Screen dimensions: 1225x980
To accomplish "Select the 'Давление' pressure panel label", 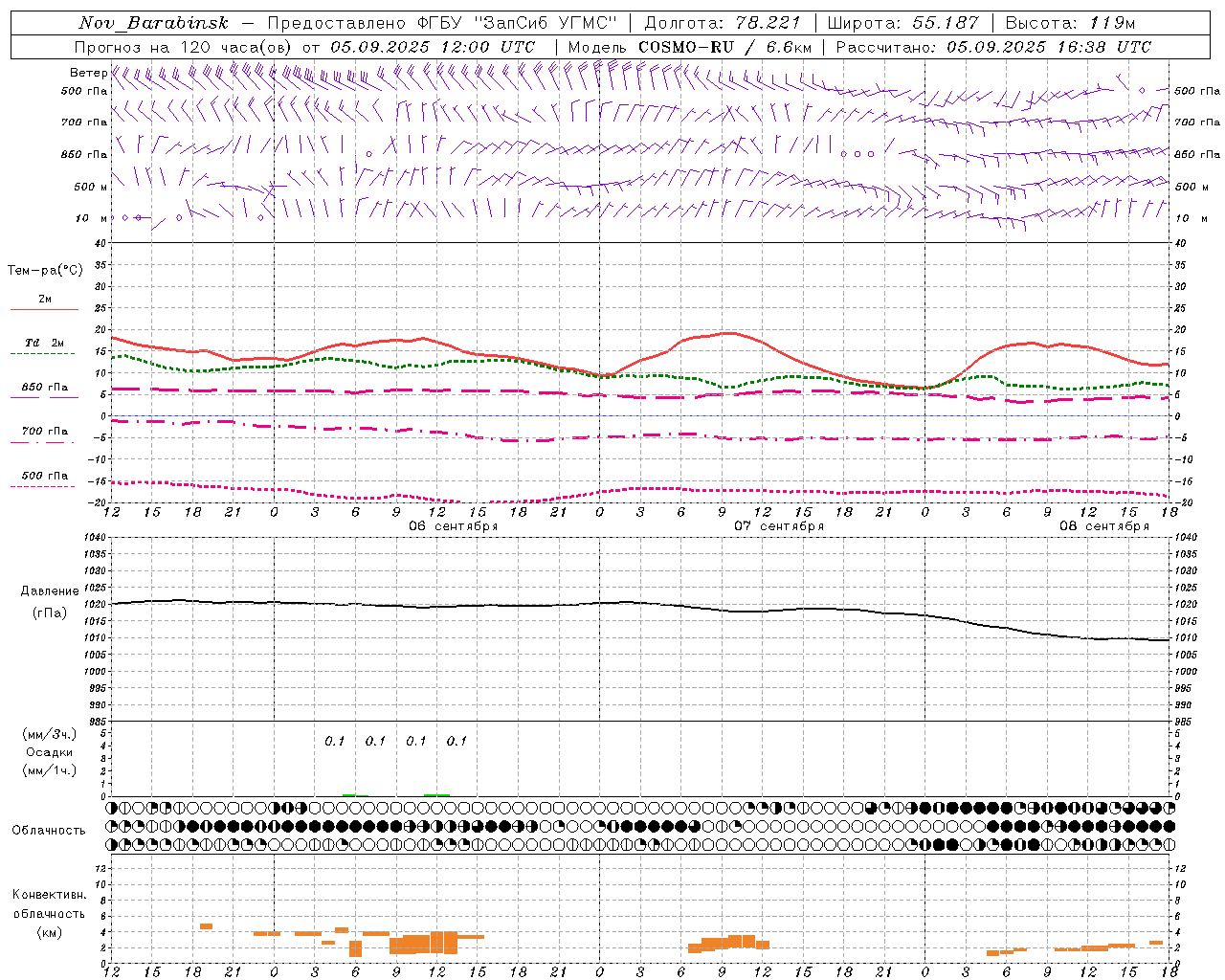I will (x=50, y=591).
